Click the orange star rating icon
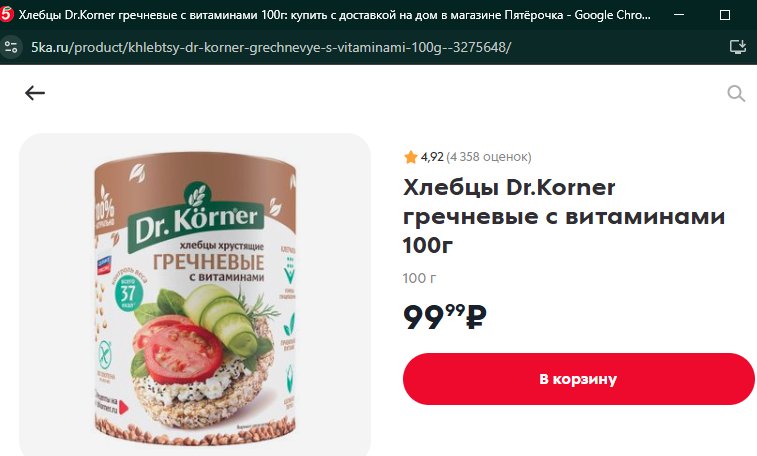757x456 pixels. pos(410,157)
